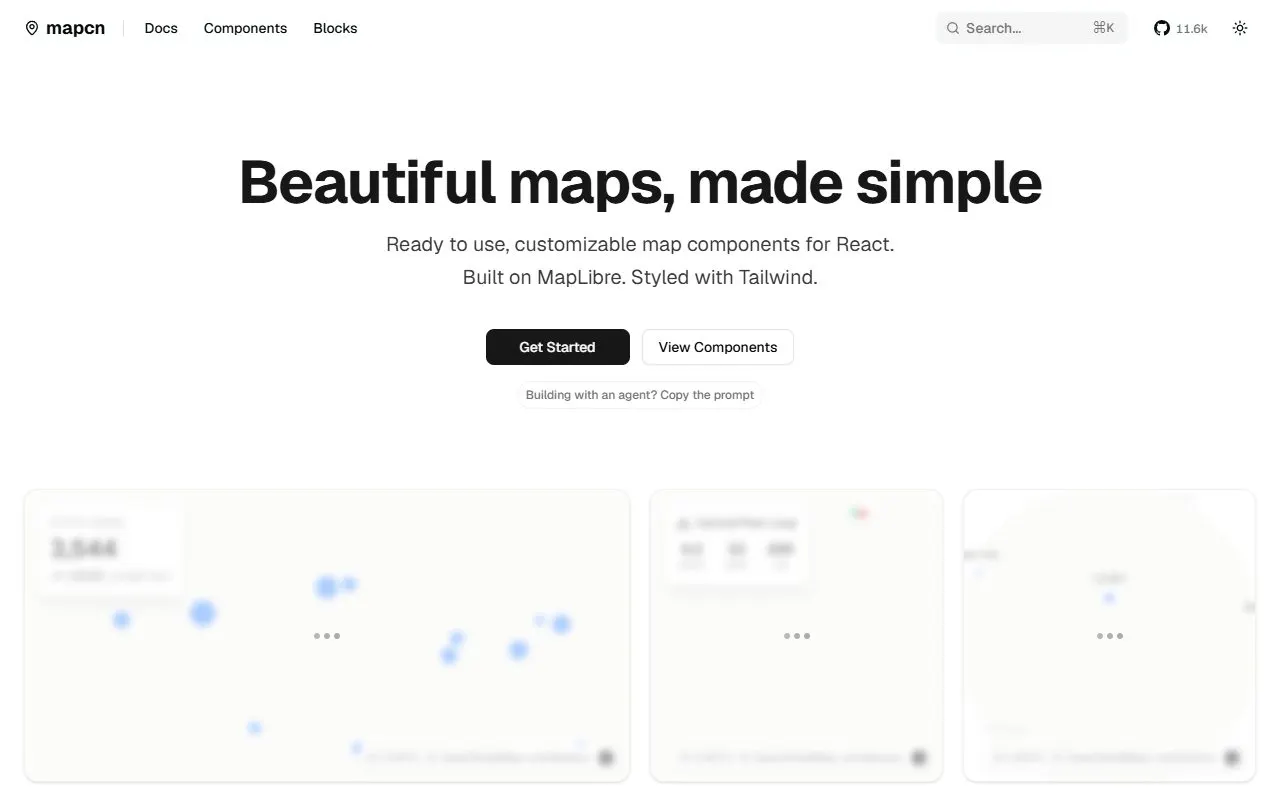Click the info icon in the first map card
This screenshot has width=1280, height=800.
[606, 758]
